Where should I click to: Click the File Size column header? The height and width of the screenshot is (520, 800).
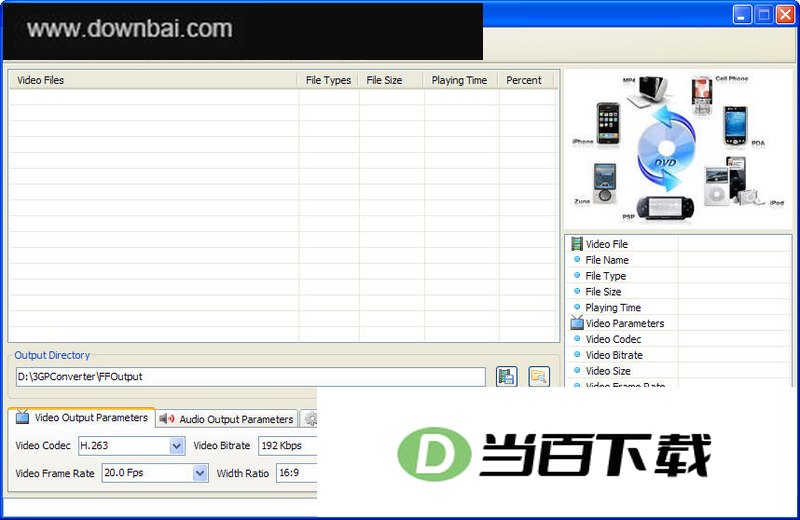(391, 80)
